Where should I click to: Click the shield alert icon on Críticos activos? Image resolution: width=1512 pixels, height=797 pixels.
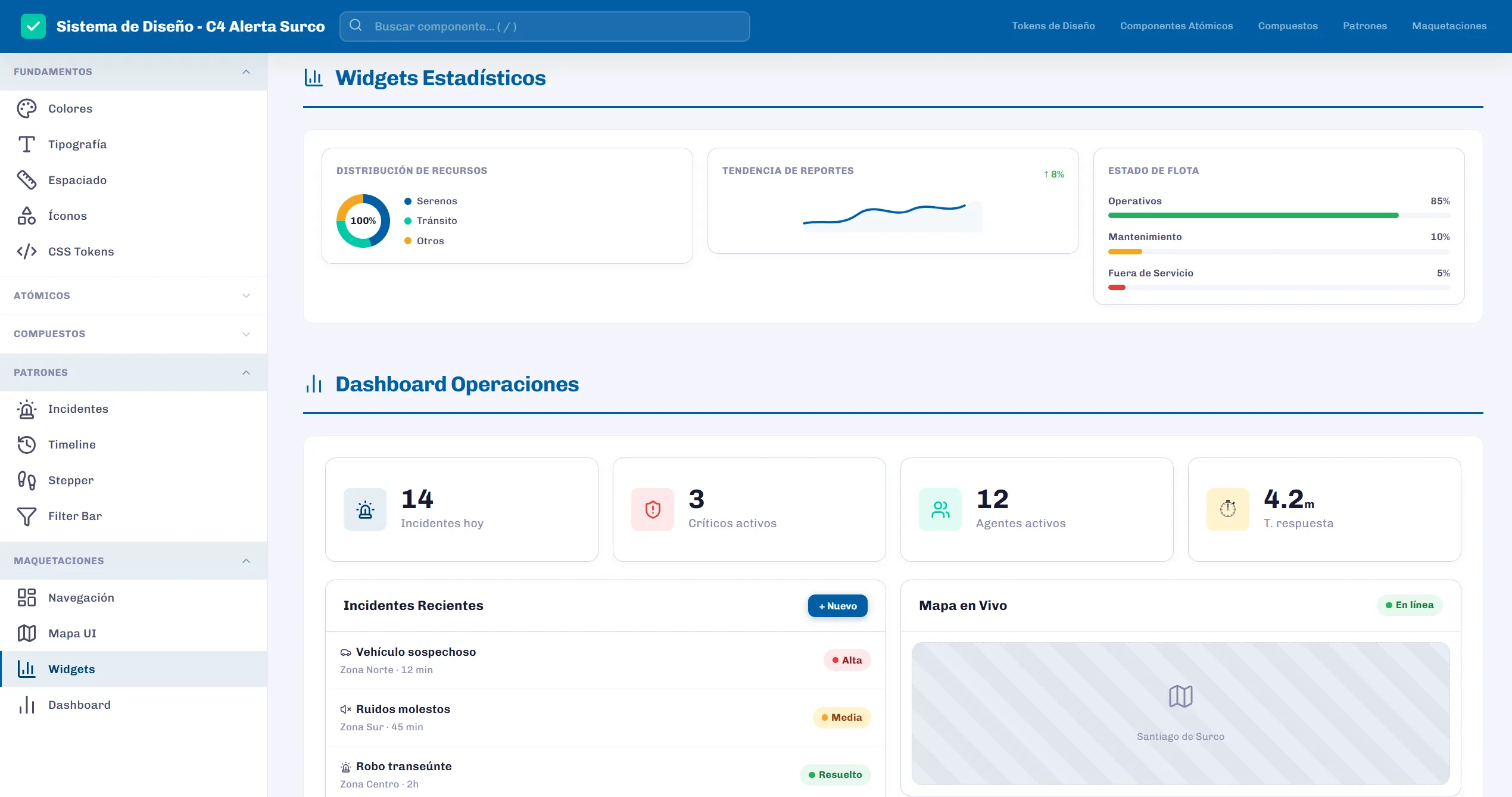coord(653,509)
